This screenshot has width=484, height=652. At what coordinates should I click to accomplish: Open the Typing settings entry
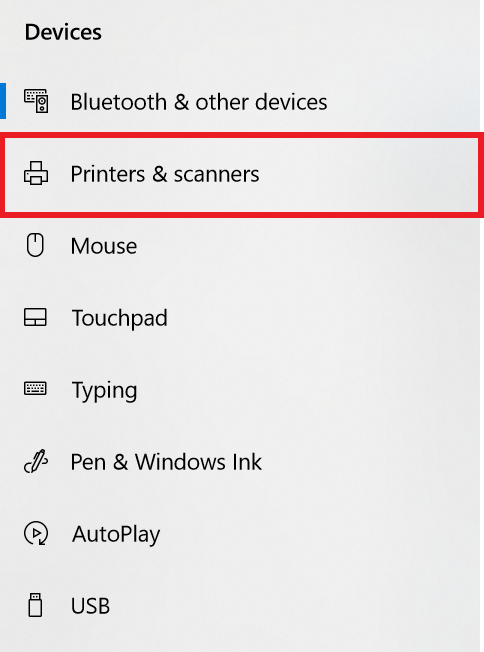click(x=240, y=389)
